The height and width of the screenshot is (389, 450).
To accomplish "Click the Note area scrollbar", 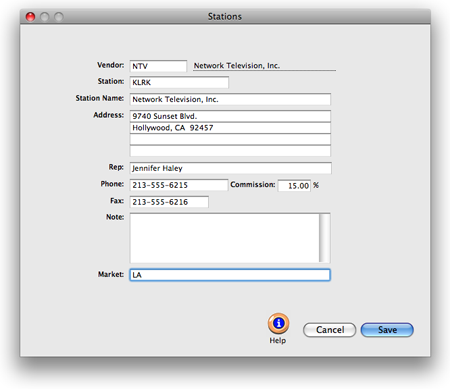I will click(325, 238).
